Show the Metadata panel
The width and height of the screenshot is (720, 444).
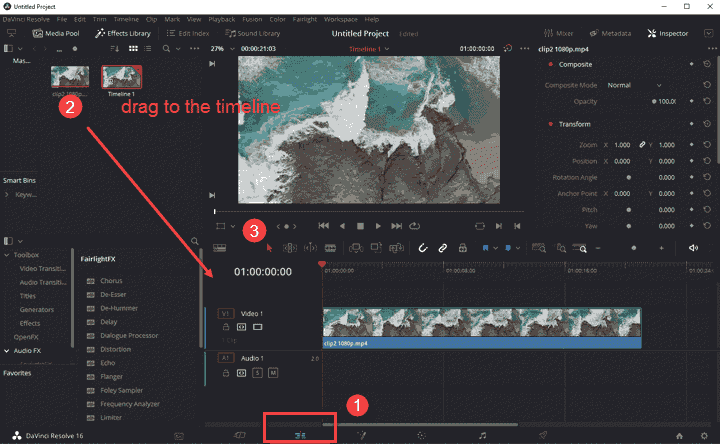coord(610,34)
